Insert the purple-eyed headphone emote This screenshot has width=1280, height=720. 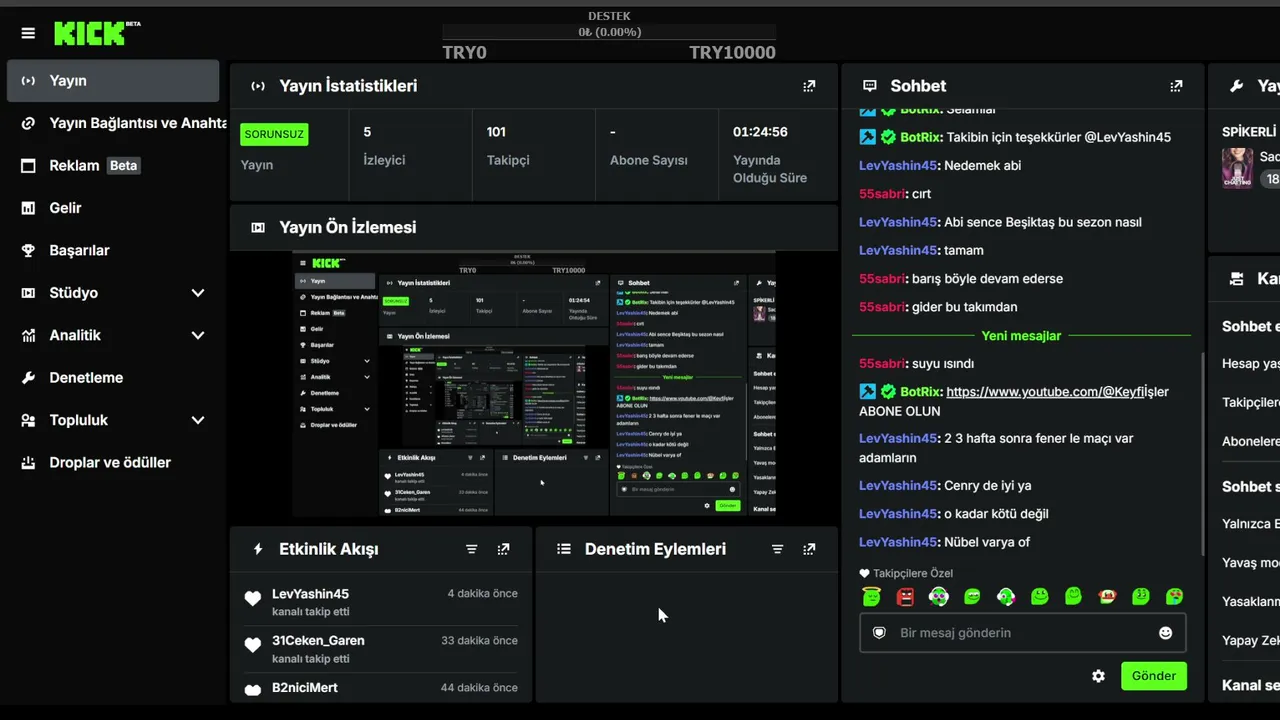click(x=938, y=597)
